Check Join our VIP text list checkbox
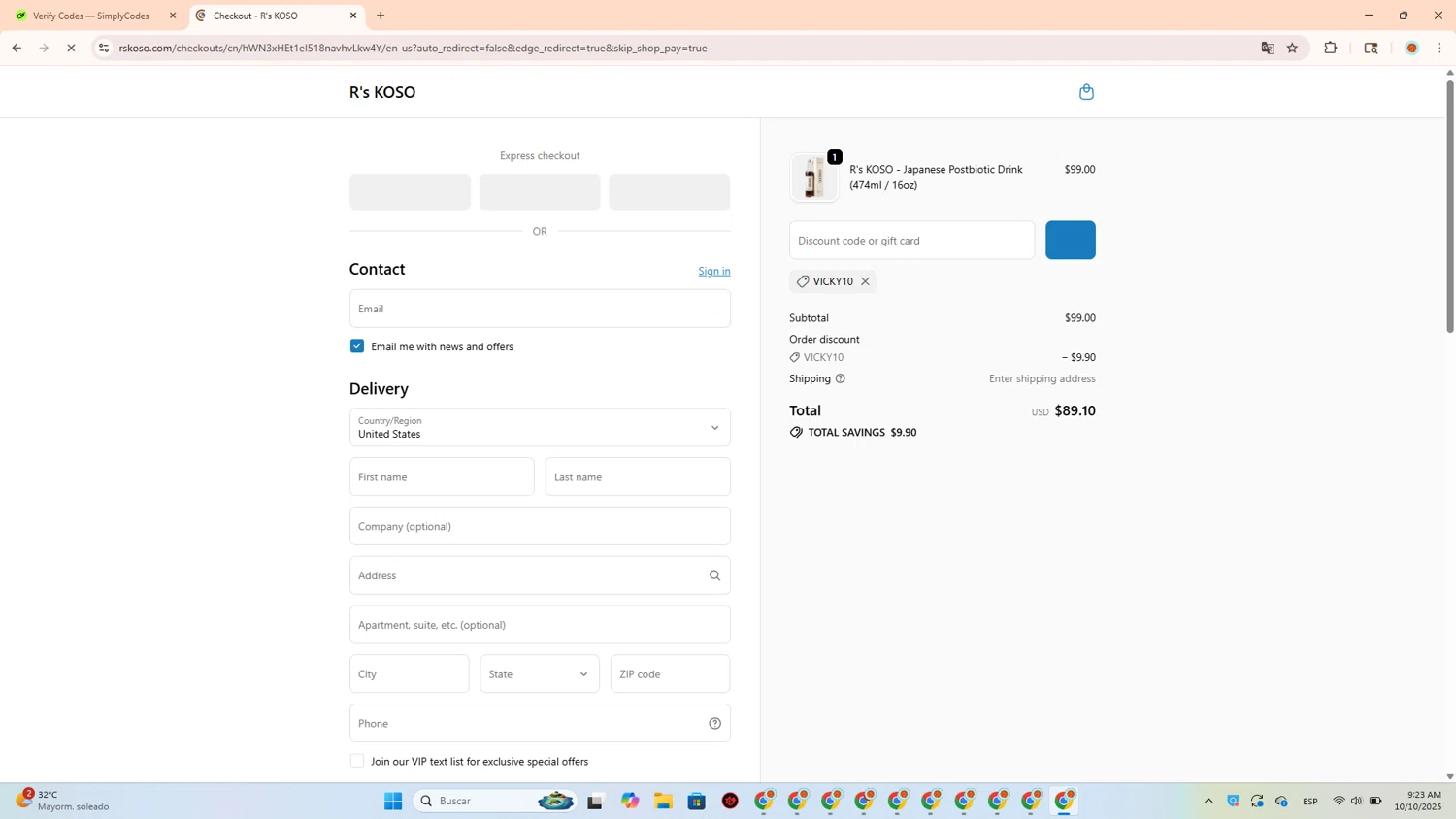 357,762
